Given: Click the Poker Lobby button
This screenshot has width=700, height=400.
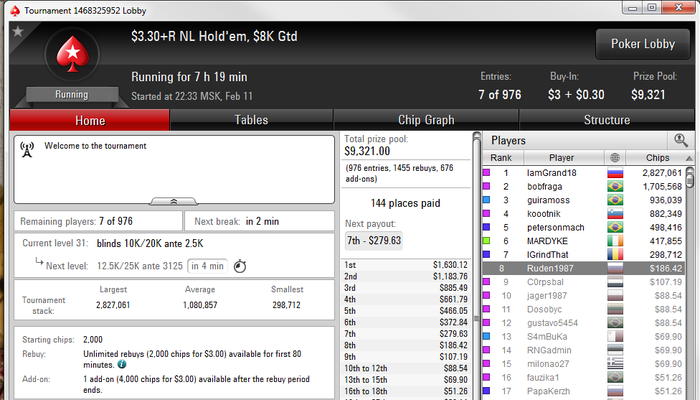Looking at the screenshot, I should click(x=643, y=44).
